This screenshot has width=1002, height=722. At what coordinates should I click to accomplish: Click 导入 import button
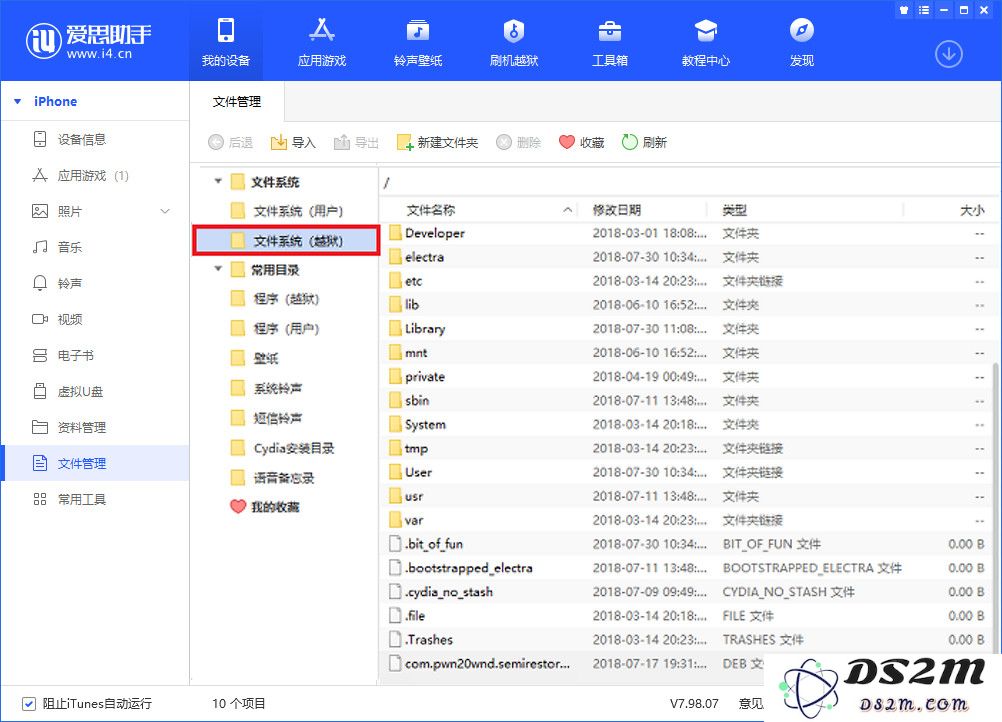click(293, 142)
